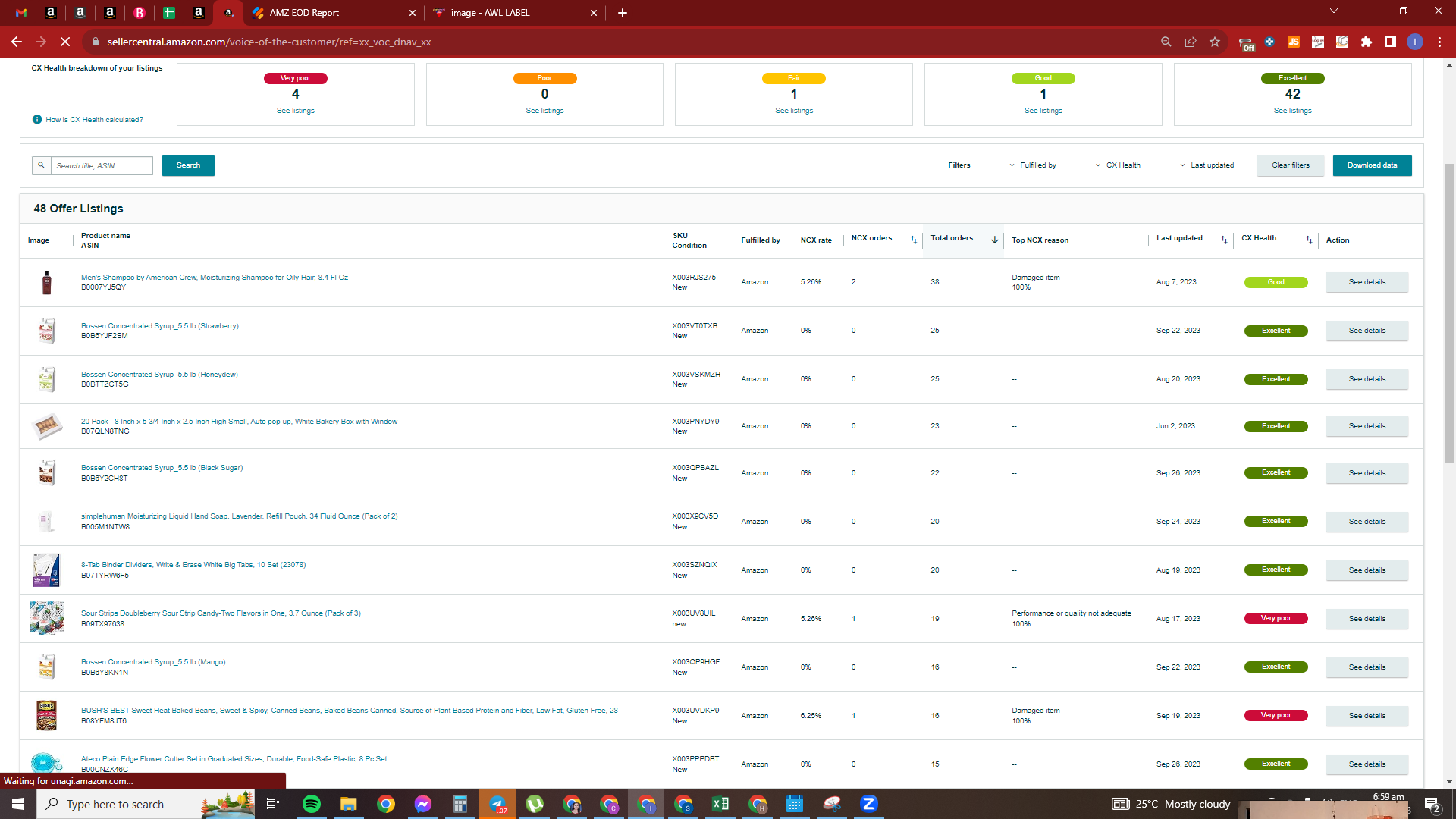This screenshot has width=1456, height=819.
Task: Open a new browser tab
Action: [x=623, y=13]
